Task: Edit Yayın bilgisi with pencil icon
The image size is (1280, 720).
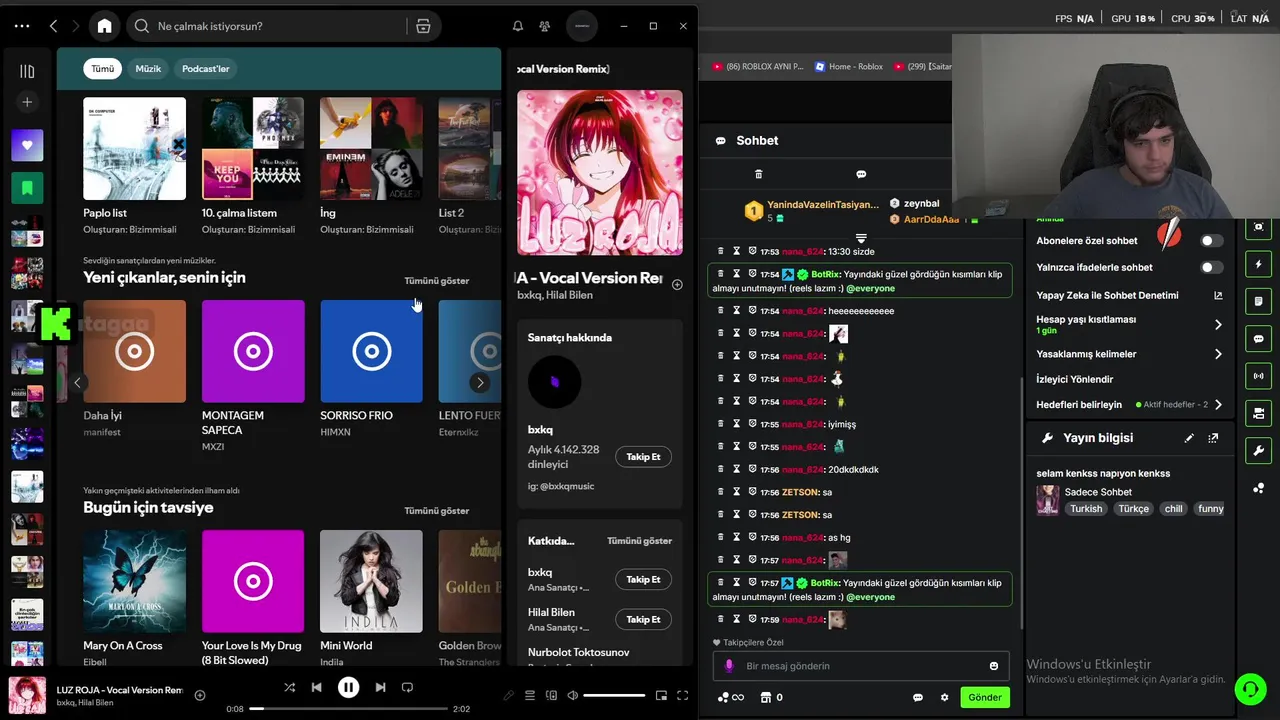Action: pos(1189,438)
